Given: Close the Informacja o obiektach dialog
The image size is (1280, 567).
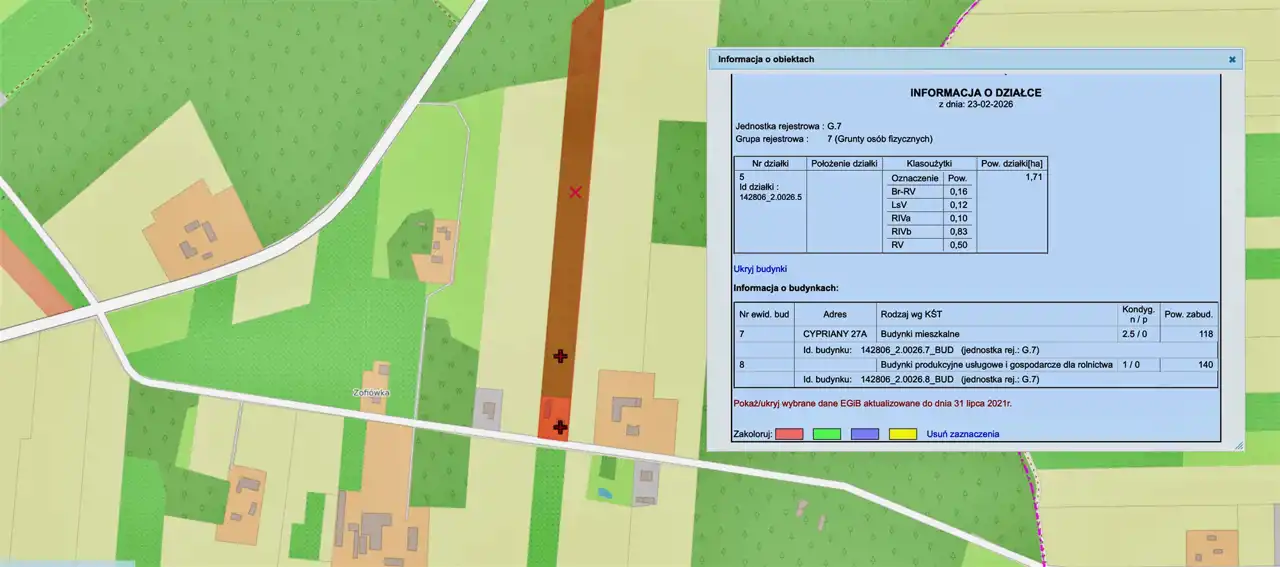Looking at the screenshot, I should (x=1232, y=59).
